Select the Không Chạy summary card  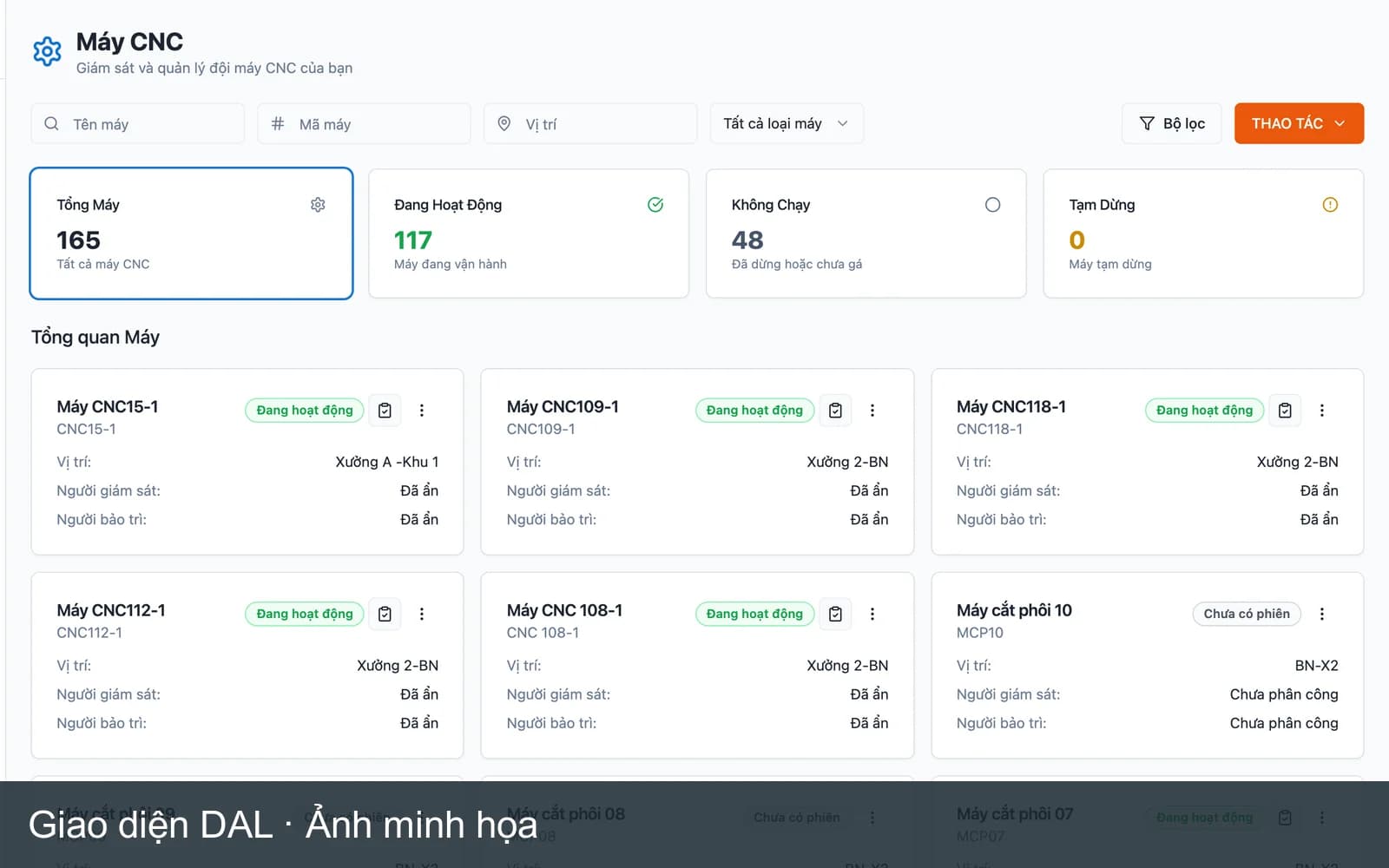click(866, 233)
